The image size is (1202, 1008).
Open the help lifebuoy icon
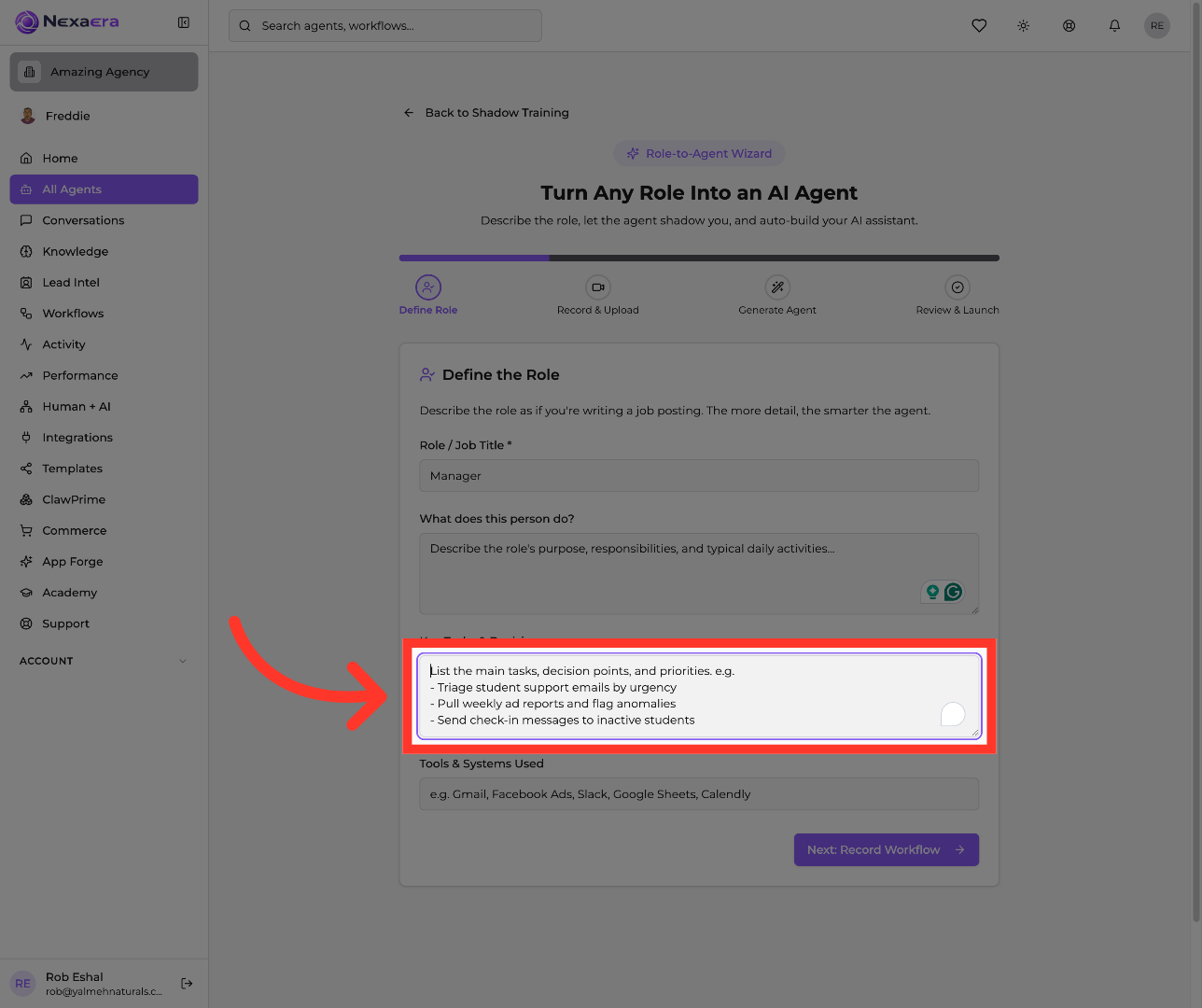1069,26
